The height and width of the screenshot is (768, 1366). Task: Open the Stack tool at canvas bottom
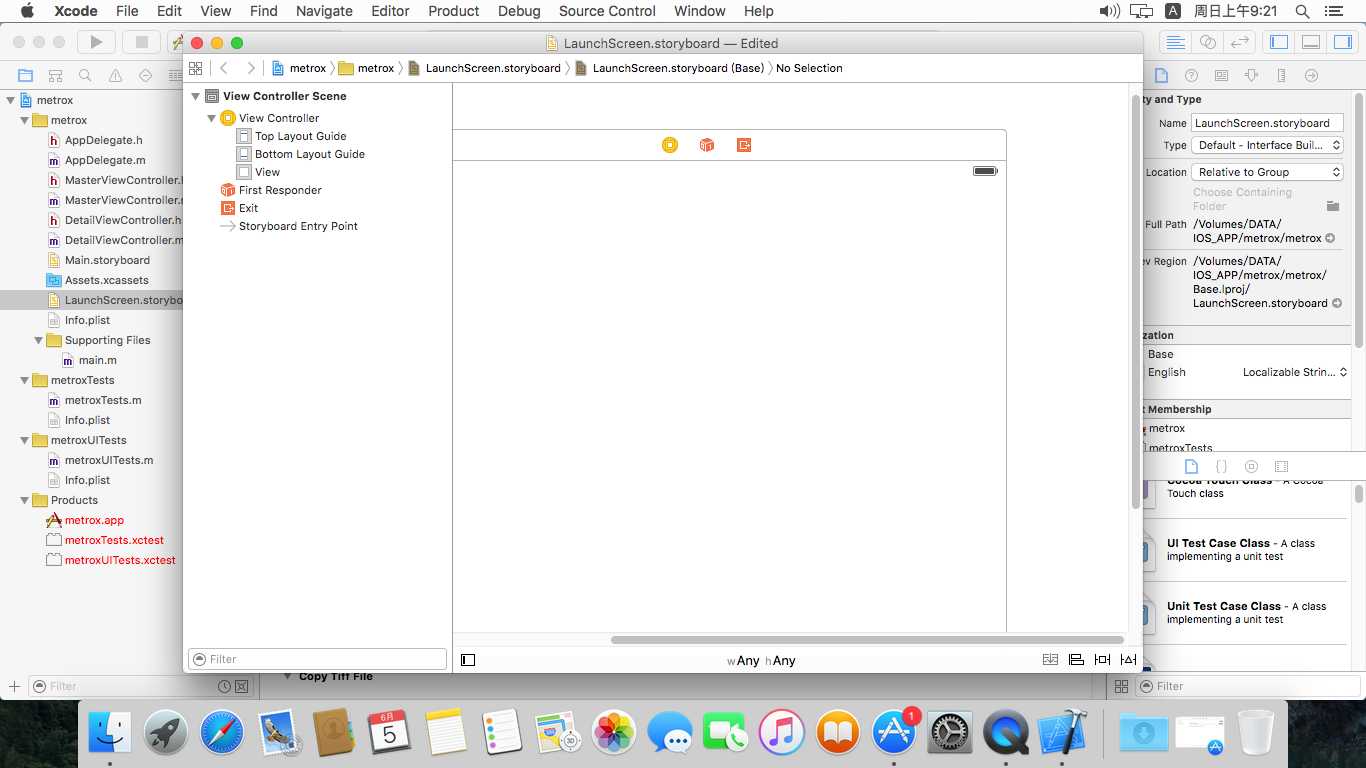click(x=1050, y=660)
